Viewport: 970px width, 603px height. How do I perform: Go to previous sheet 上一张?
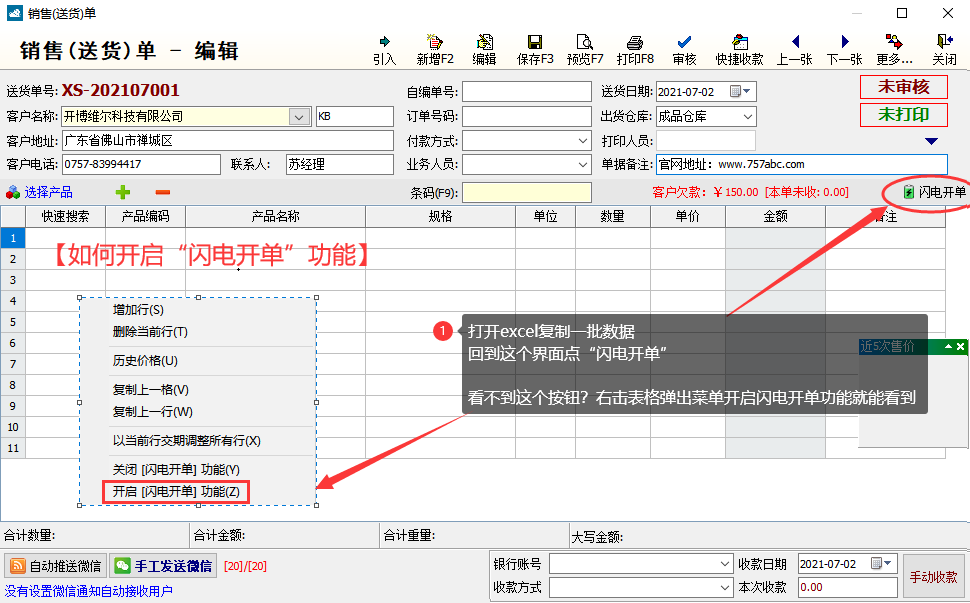click(x=795, y=49)
